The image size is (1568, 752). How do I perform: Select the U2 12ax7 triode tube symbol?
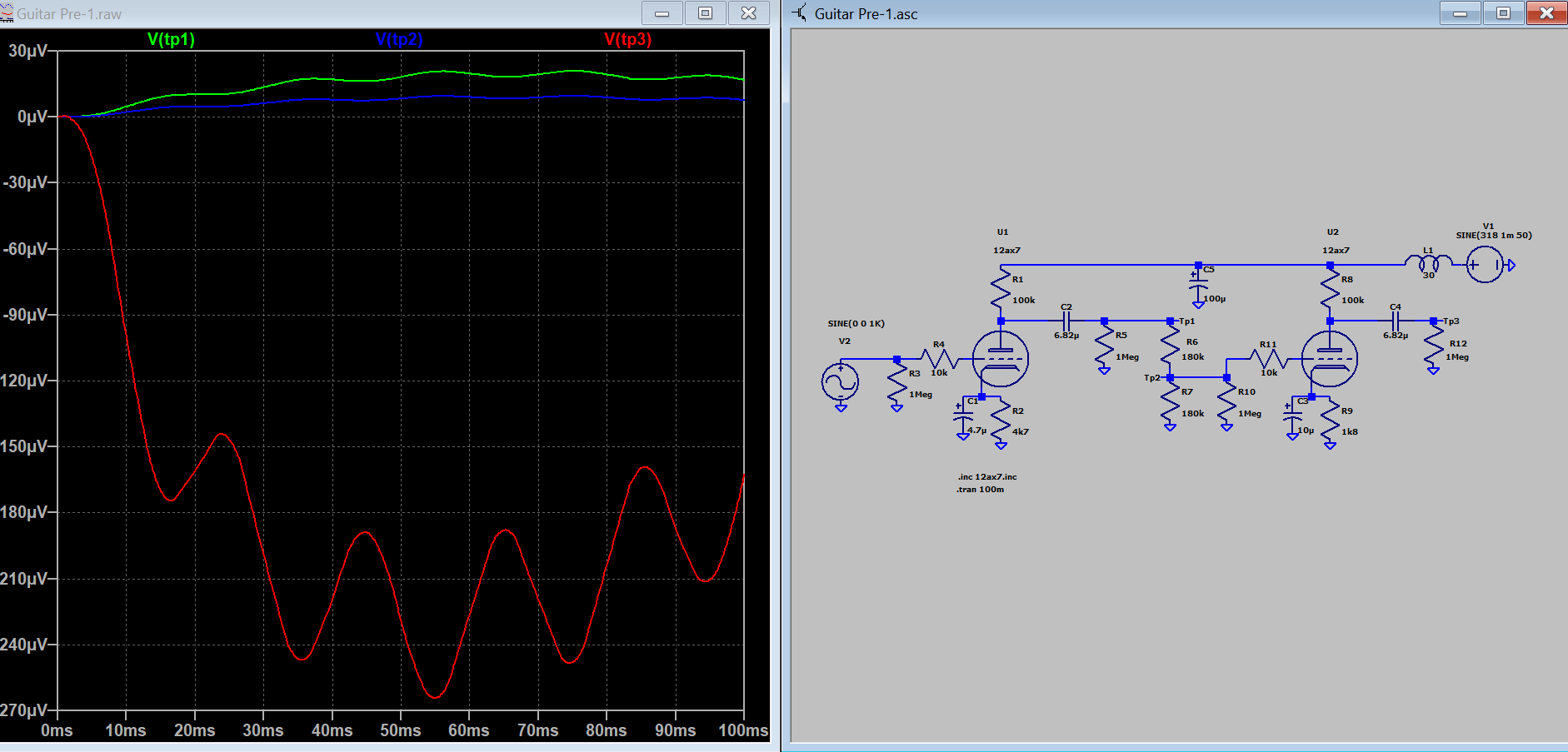(1329, 359)
